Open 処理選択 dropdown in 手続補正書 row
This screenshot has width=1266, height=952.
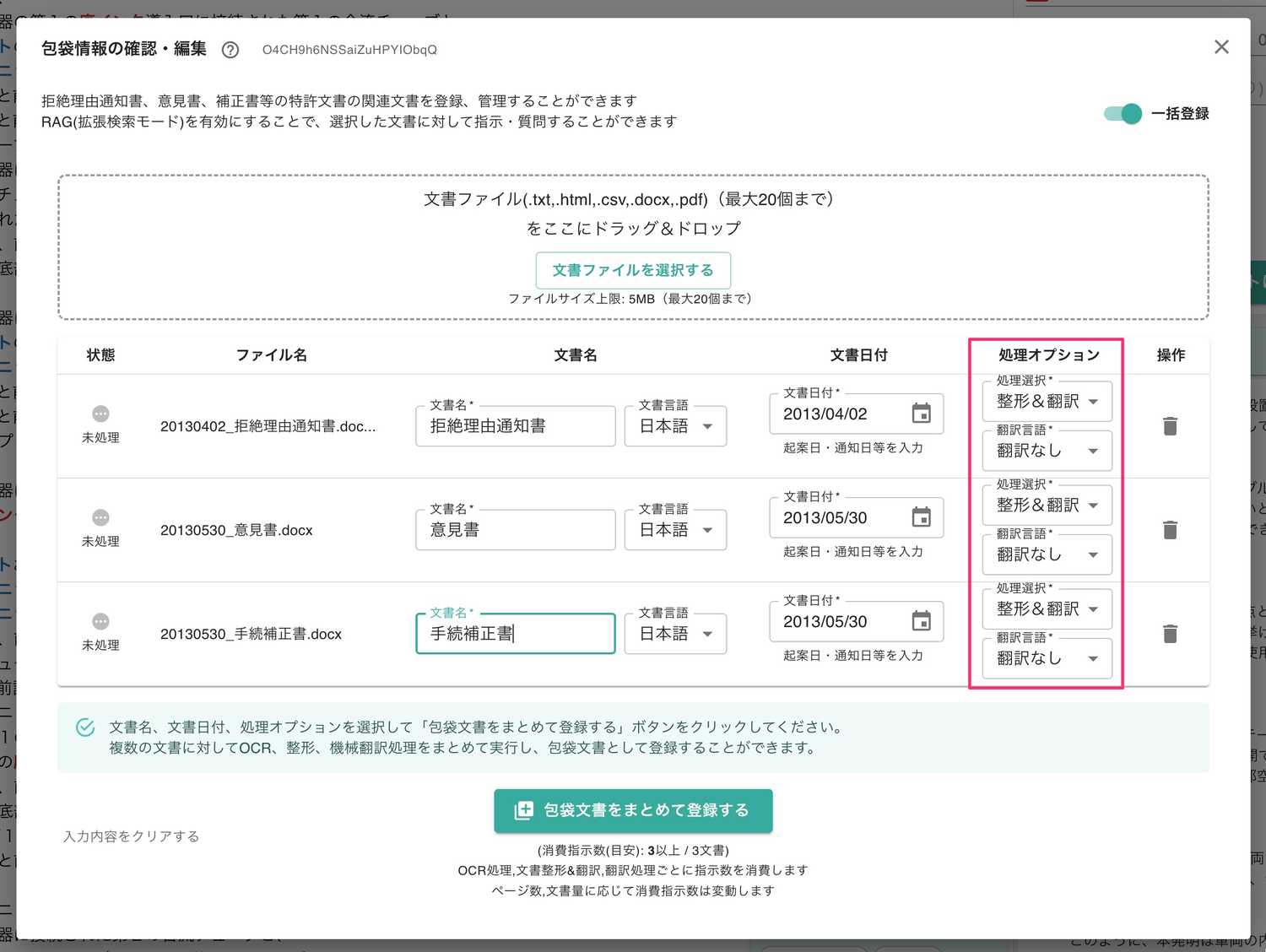[x=1047, y=609]
